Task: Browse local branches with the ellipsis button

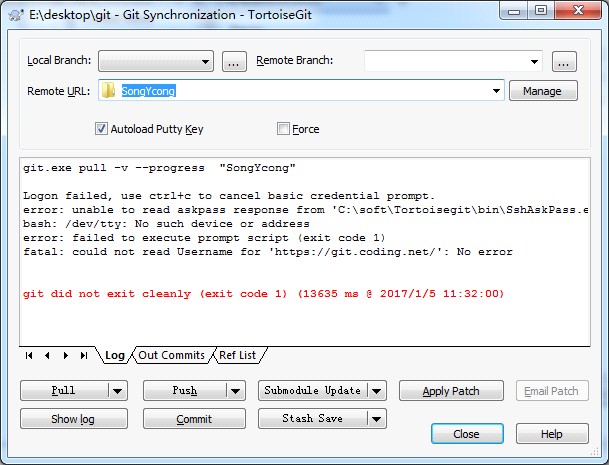Action: [x=234, y=61]
